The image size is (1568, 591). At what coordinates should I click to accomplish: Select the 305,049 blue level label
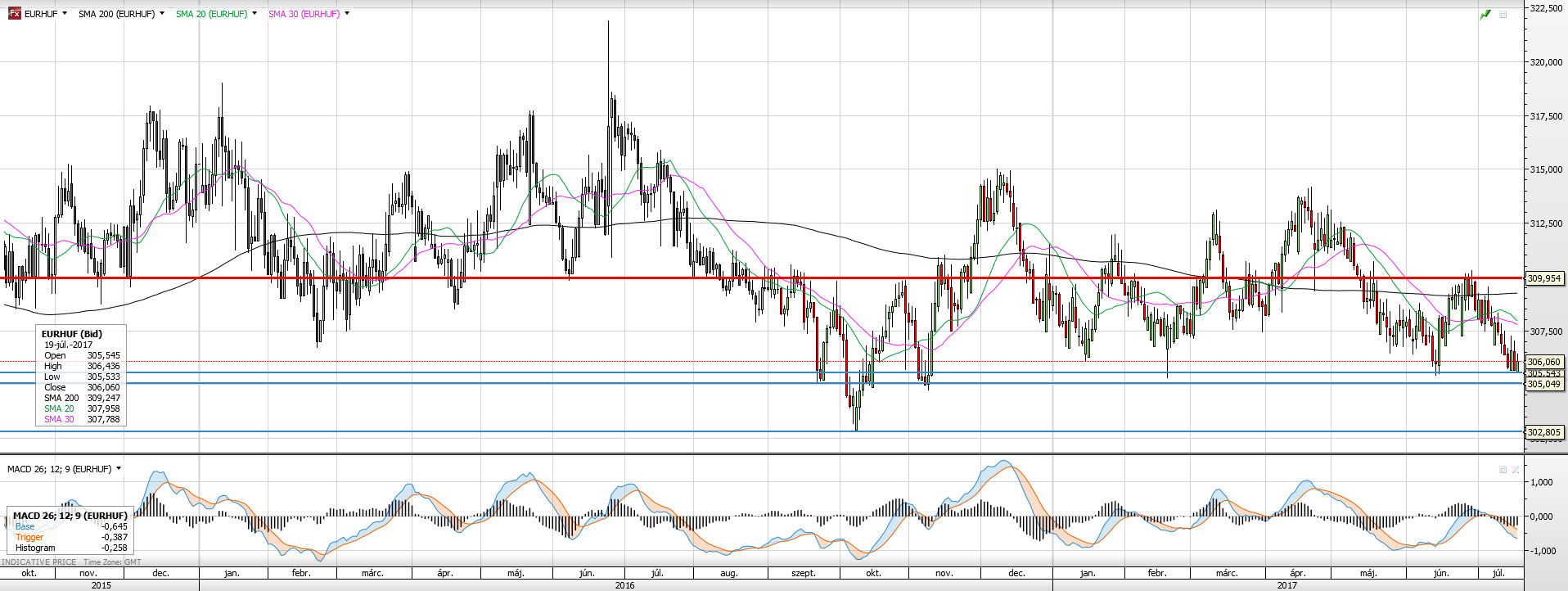1544,384
